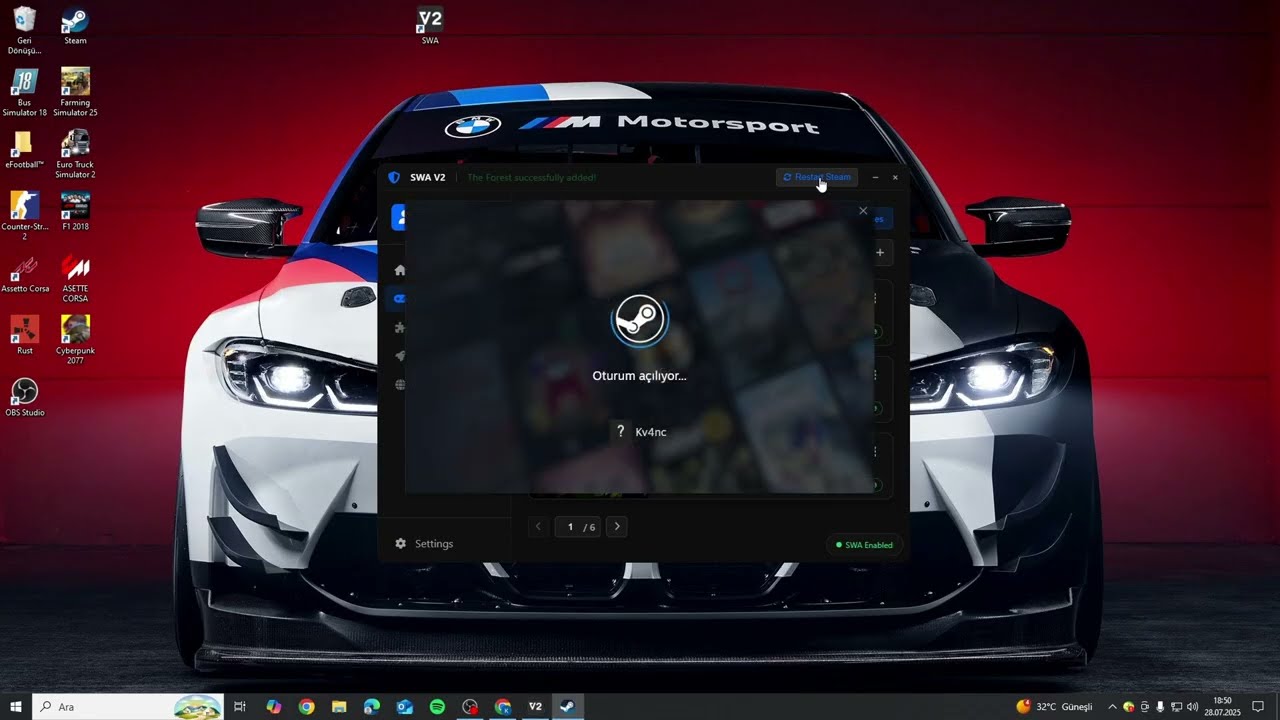Click the Kv4nc username text
The image size is (1280, 720).
tap(650, 432)
